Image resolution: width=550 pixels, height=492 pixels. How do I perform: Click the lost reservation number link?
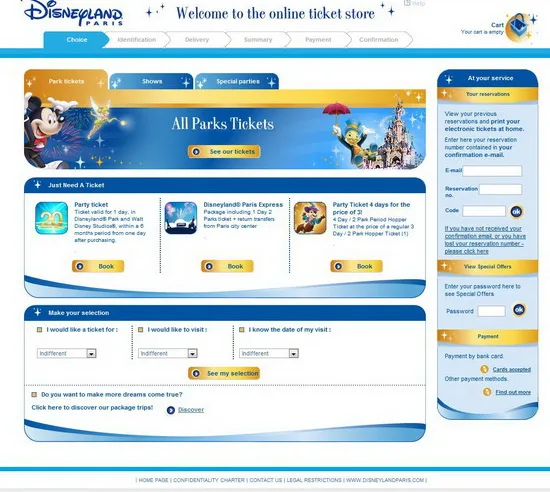click(485, 240)
